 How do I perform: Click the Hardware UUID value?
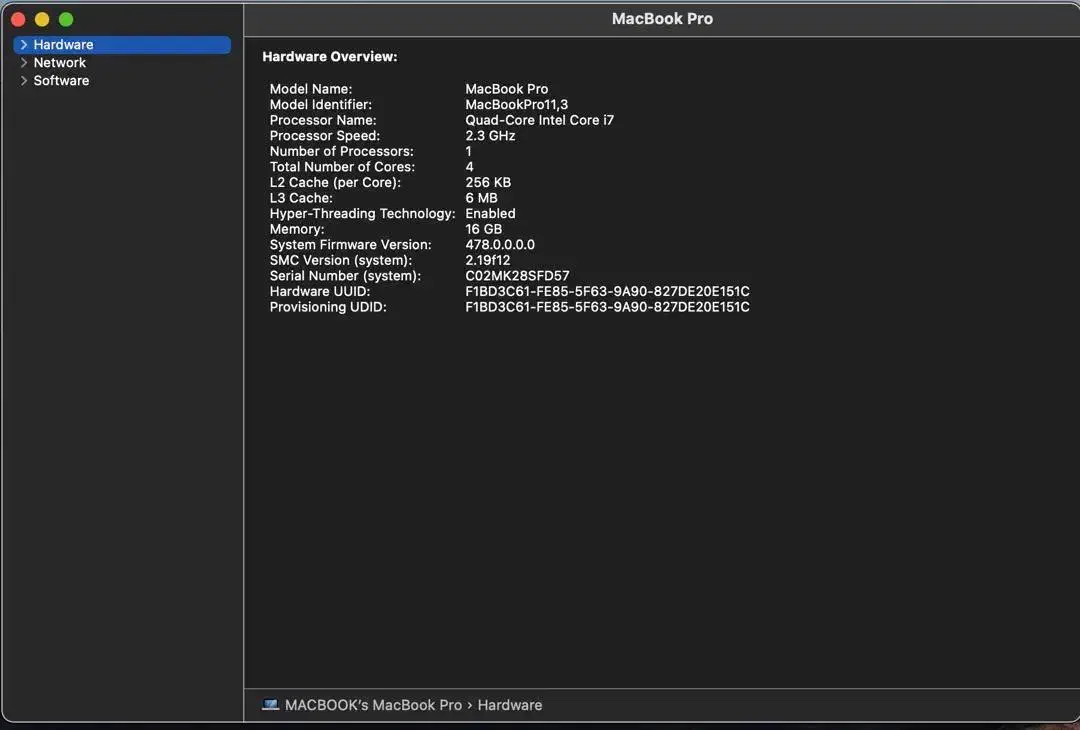(x=607, y=292)
